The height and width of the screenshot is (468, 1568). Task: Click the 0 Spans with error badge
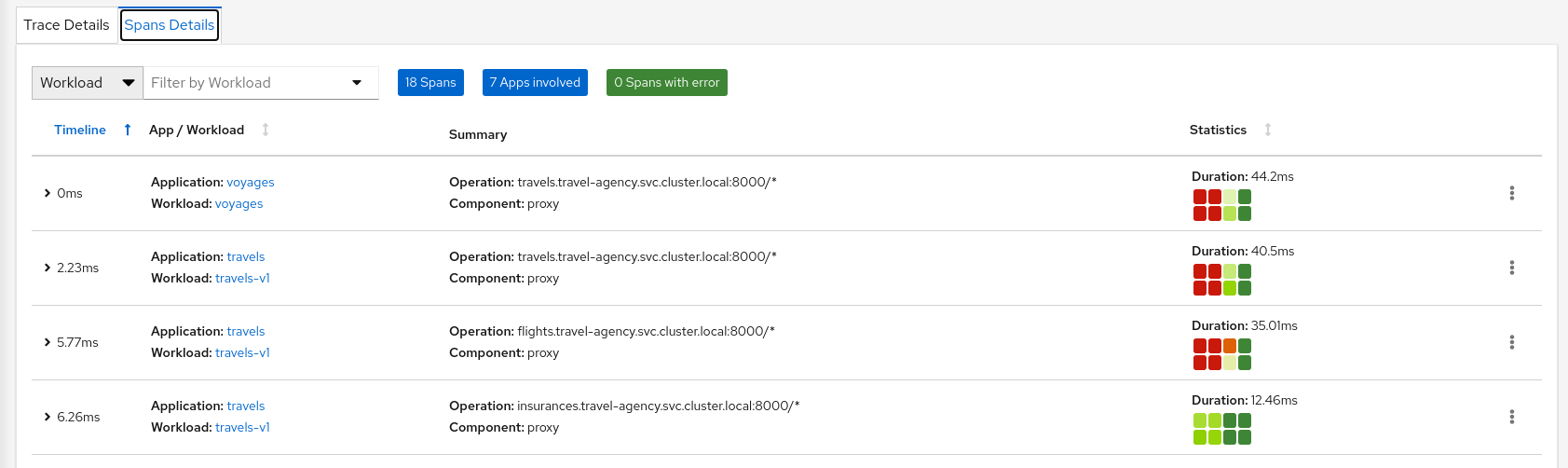coord(666,83)
